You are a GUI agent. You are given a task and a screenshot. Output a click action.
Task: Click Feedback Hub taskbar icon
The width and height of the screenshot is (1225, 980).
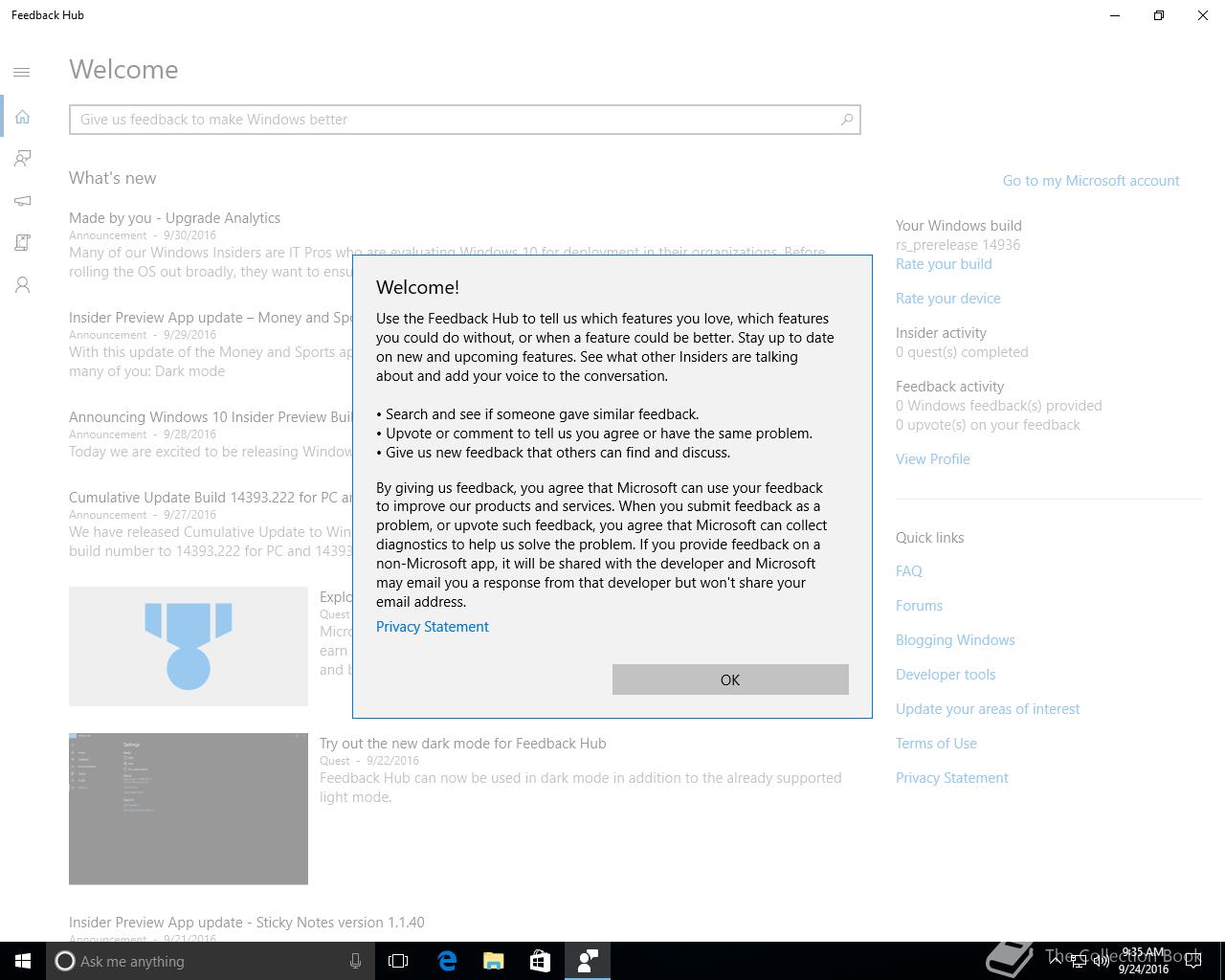[x=588, y=961]
